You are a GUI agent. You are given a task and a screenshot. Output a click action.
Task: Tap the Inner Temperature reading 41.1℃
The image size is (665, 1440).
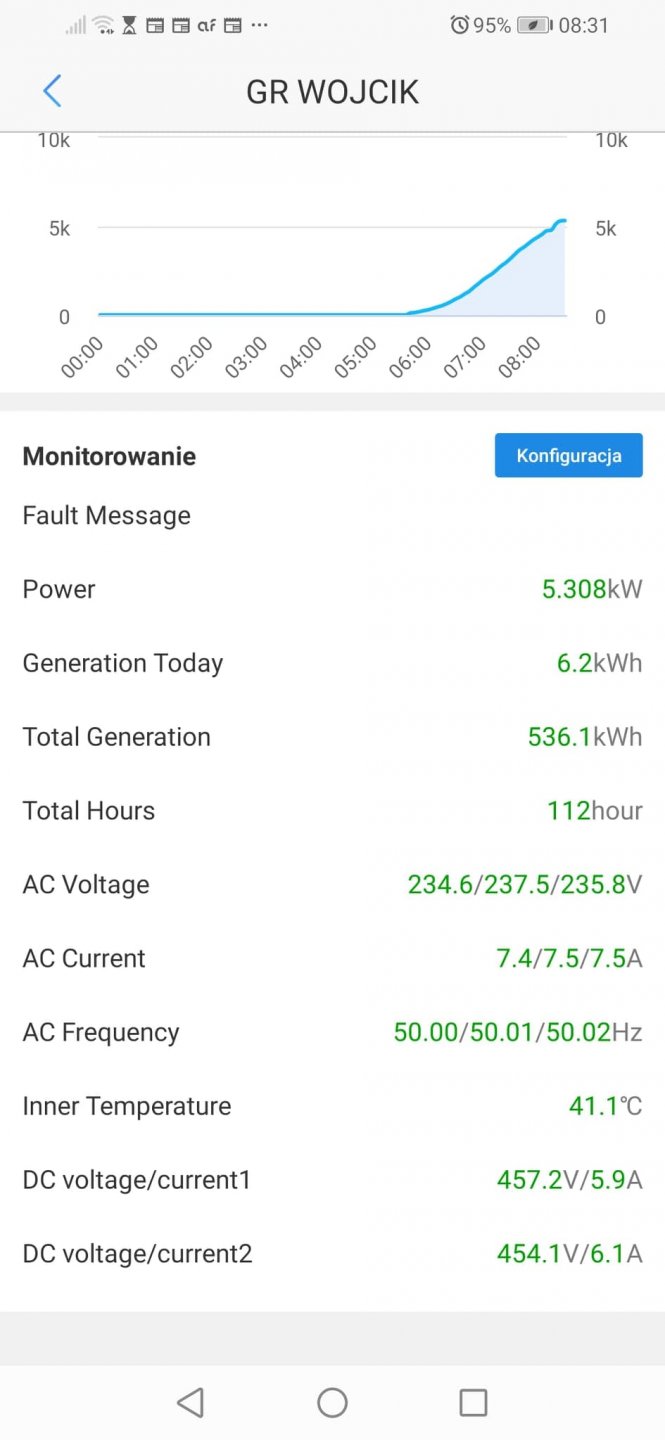[604, 1106]
